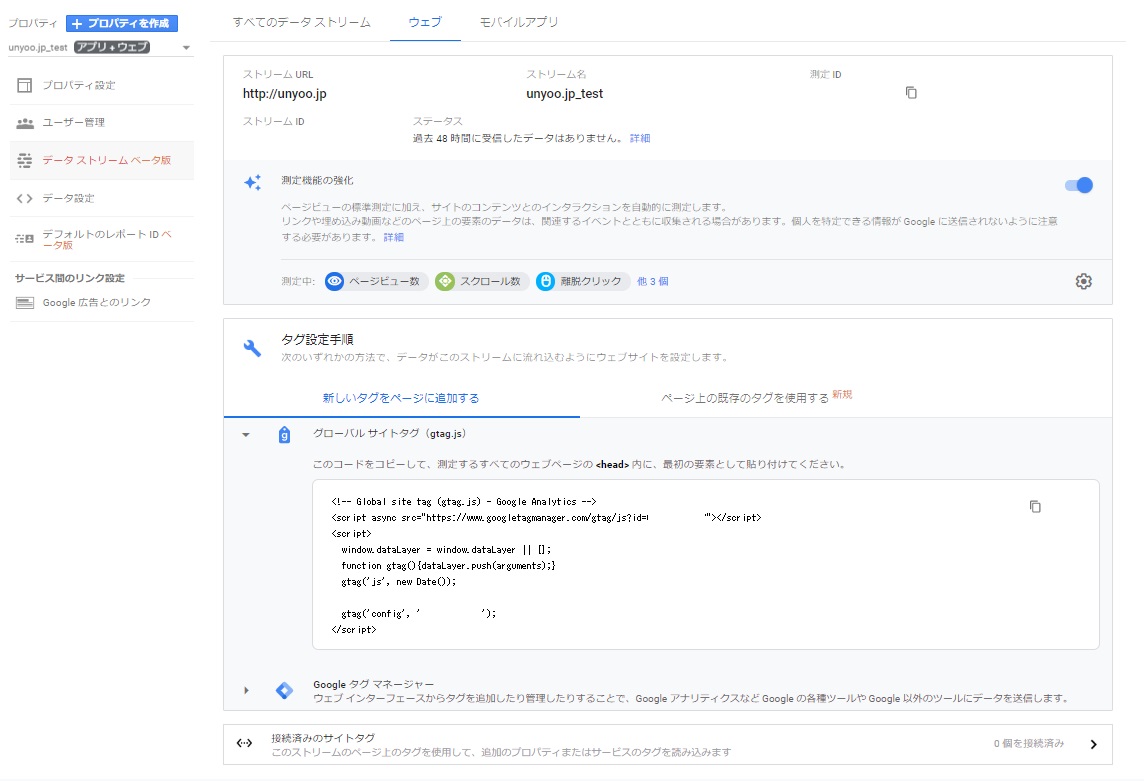This screenshot has width=1144, height=781.
Task: Open enhanced measurement gear settings
Action: [1083, 281]
